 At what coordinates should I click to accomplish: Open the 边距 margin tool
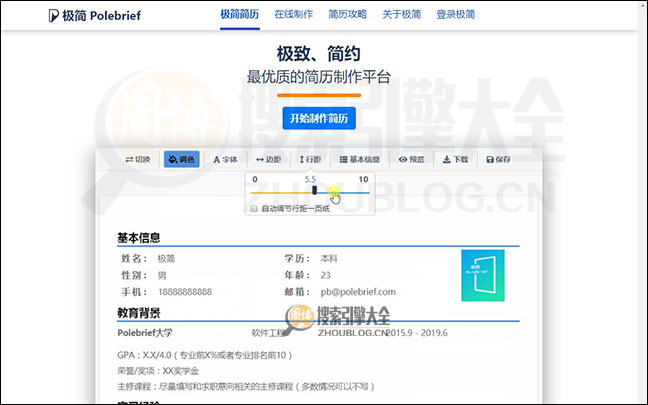[x=269, y=159]
